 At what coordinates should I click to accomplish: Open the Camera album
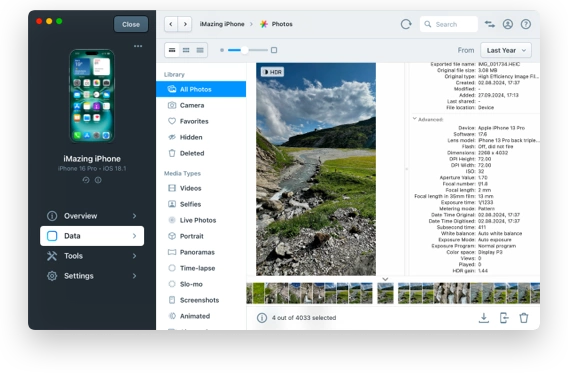[201, 105]
